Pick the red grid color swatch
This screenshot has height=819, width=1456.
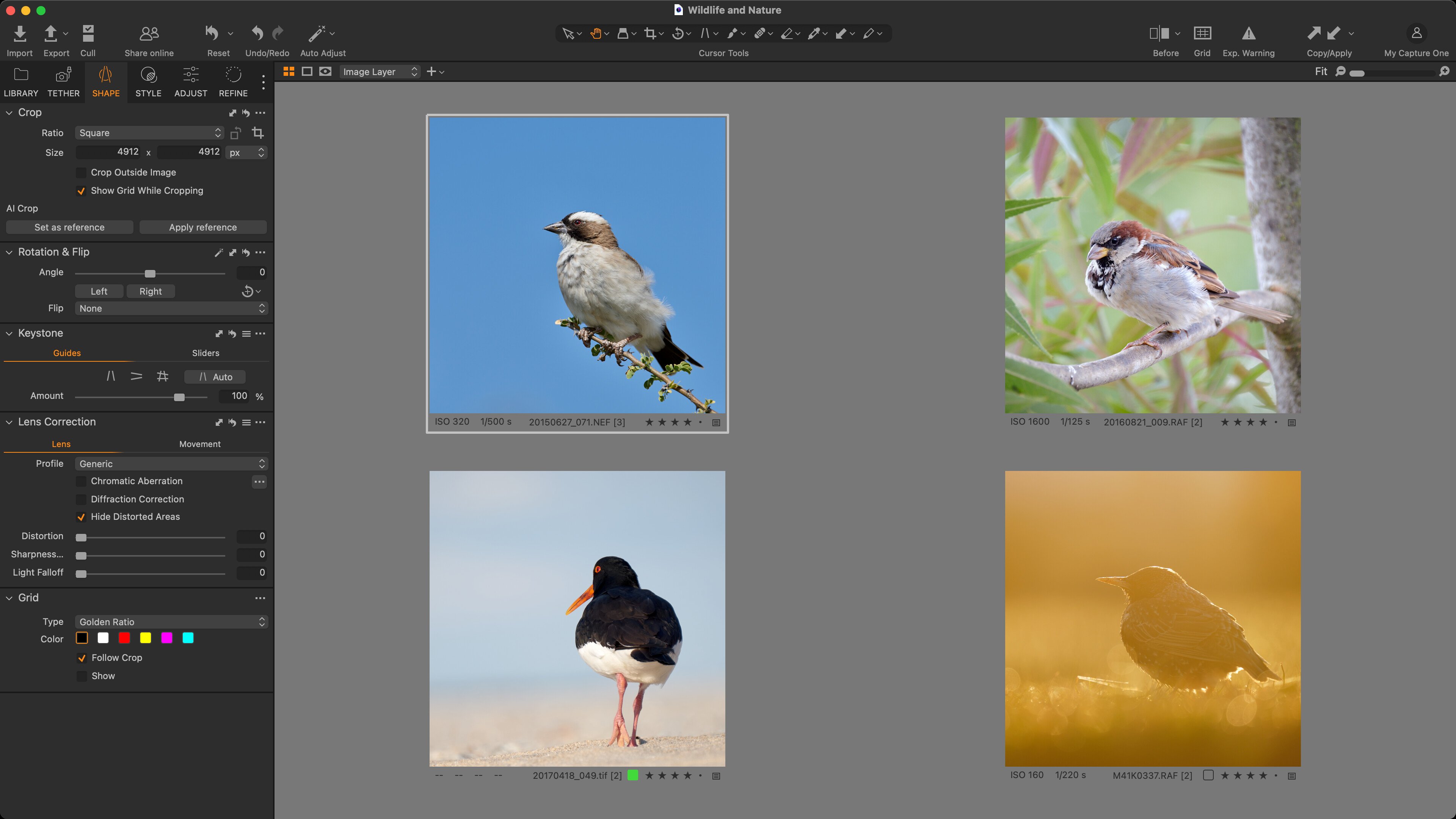click(124, 638)
